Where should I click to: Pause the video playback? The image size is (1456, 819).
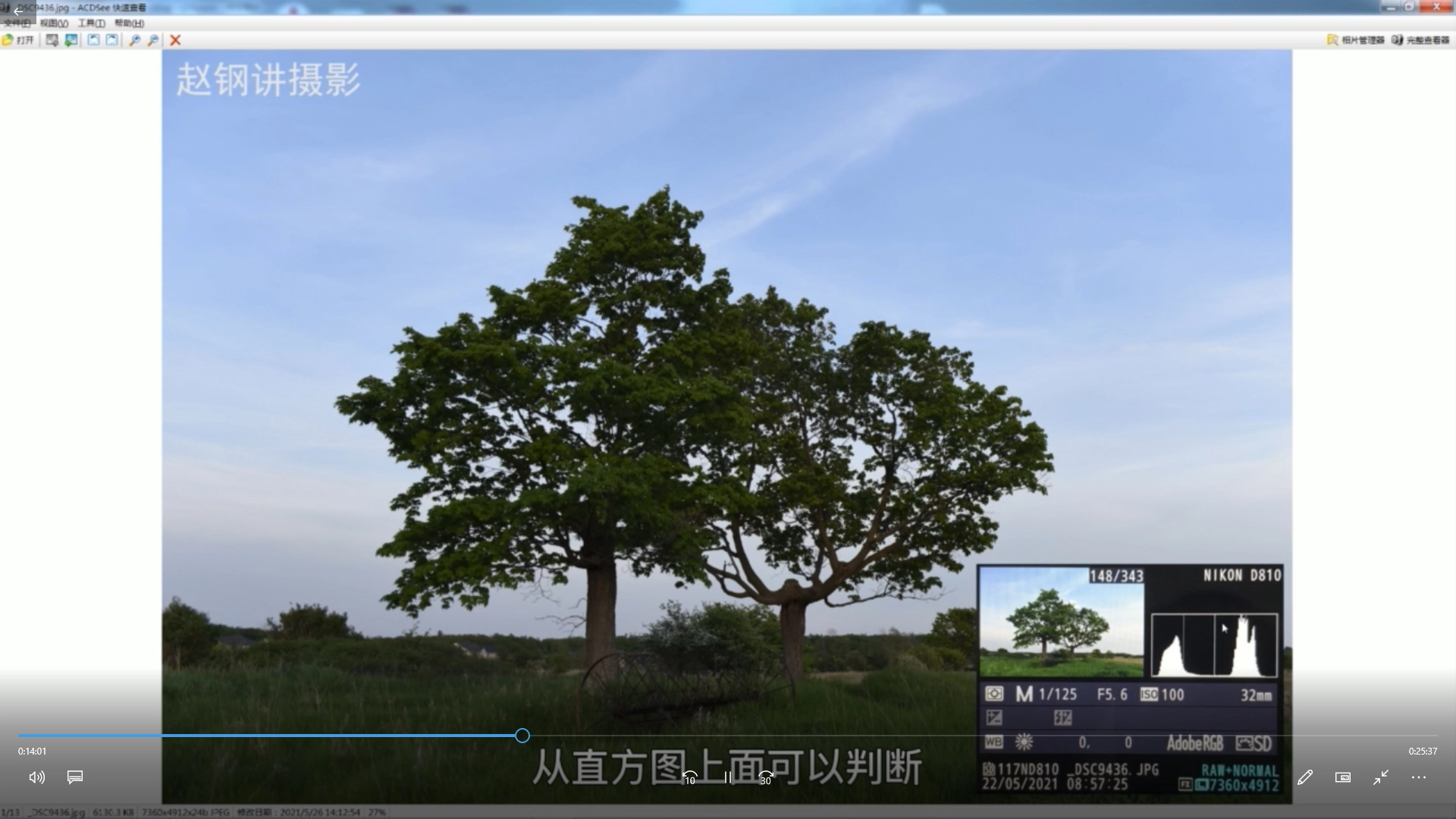point(728,777)
